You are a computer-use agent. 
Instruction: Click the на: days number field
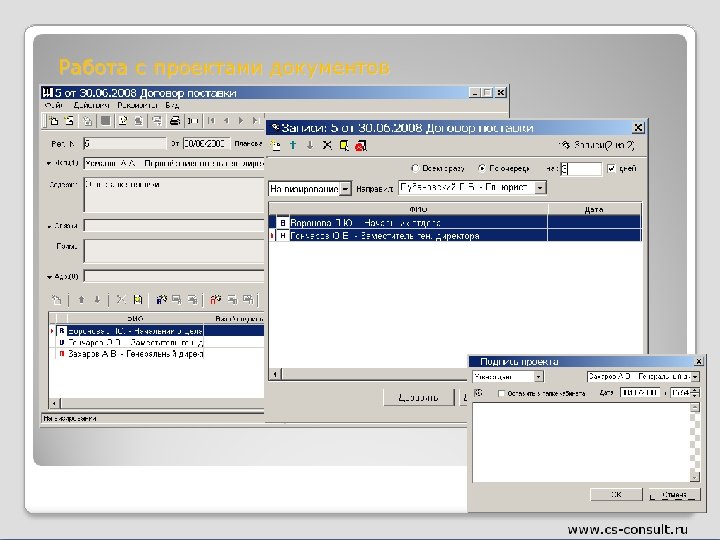pyautogui.click(x=581, y=169)
